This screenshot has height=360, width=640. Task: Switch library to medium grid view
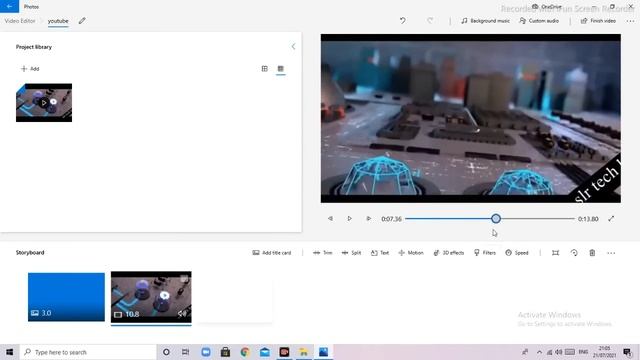pos(264,69)
